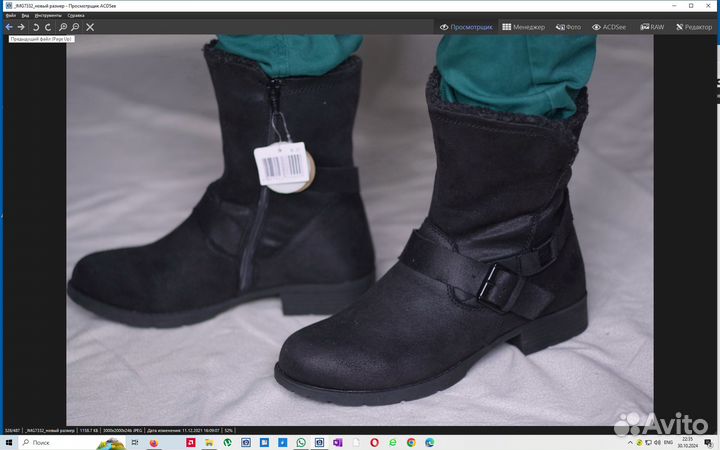Show hidden system tray icons
The image size is (720, 450).
click(630, 443)
